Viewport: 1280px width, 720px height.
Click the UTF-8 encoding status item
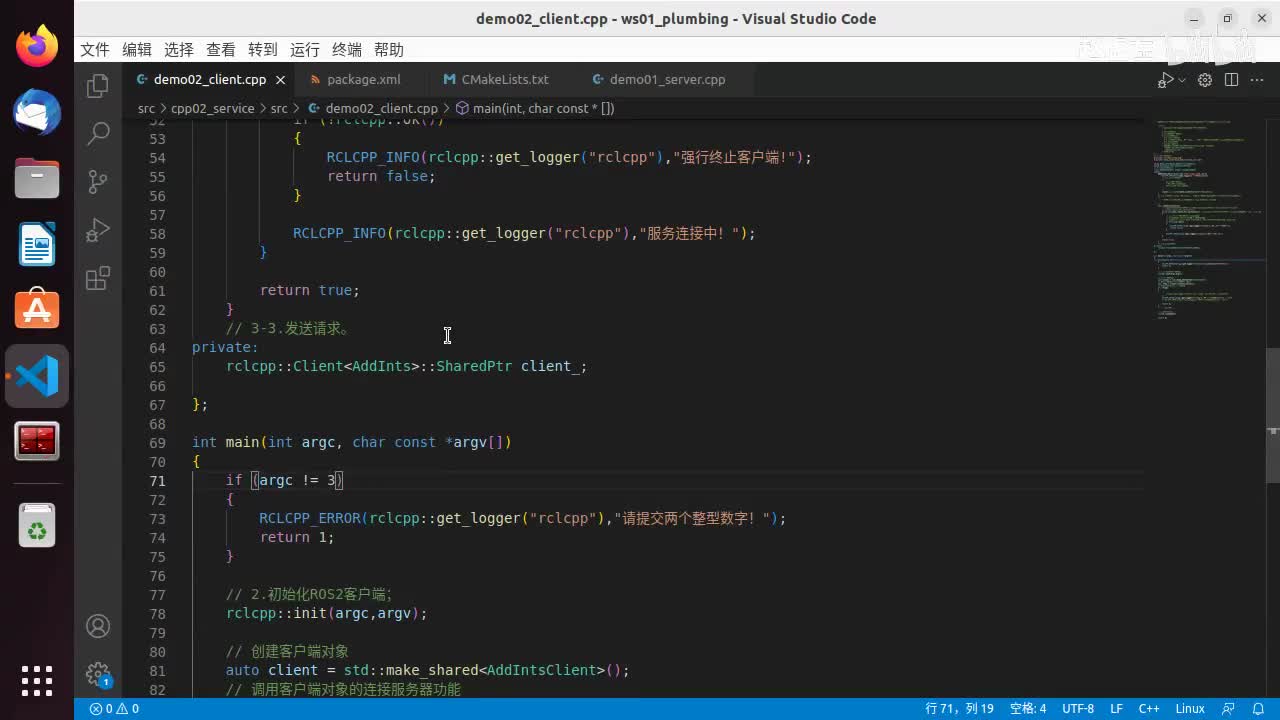click(1078, 709)
